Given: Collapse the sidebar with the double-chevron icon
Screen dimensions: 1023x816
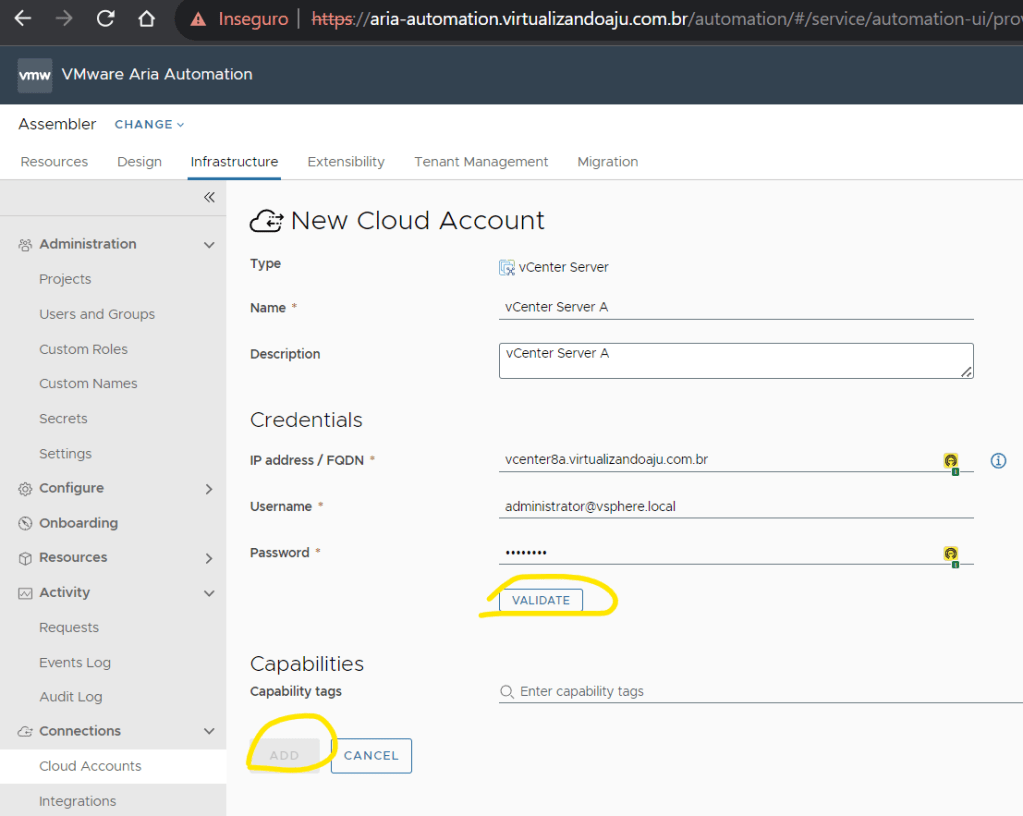Looking at the screenshot, I should (x=209, y=197).
